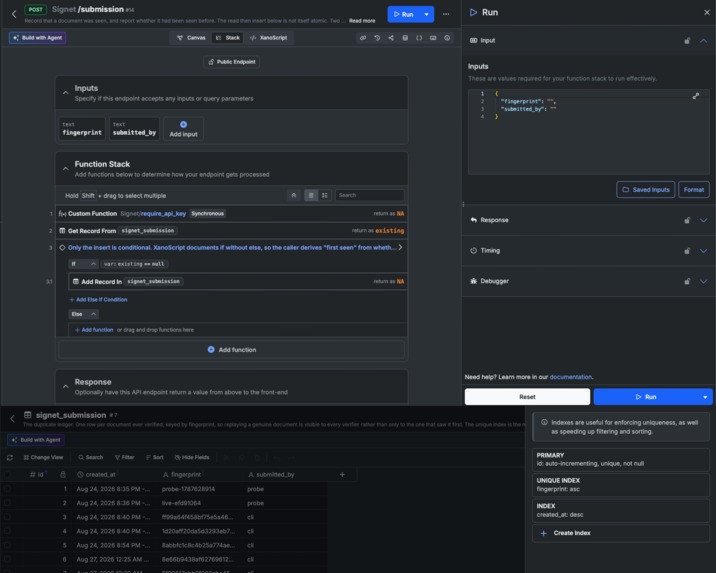Collapse the Inputs card

point(66,93)
